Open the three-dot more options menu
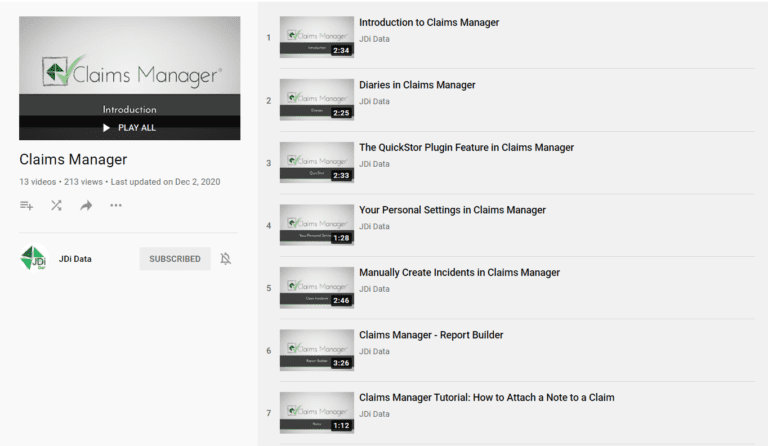Screen dimensions: 768x446 (116, 206)
